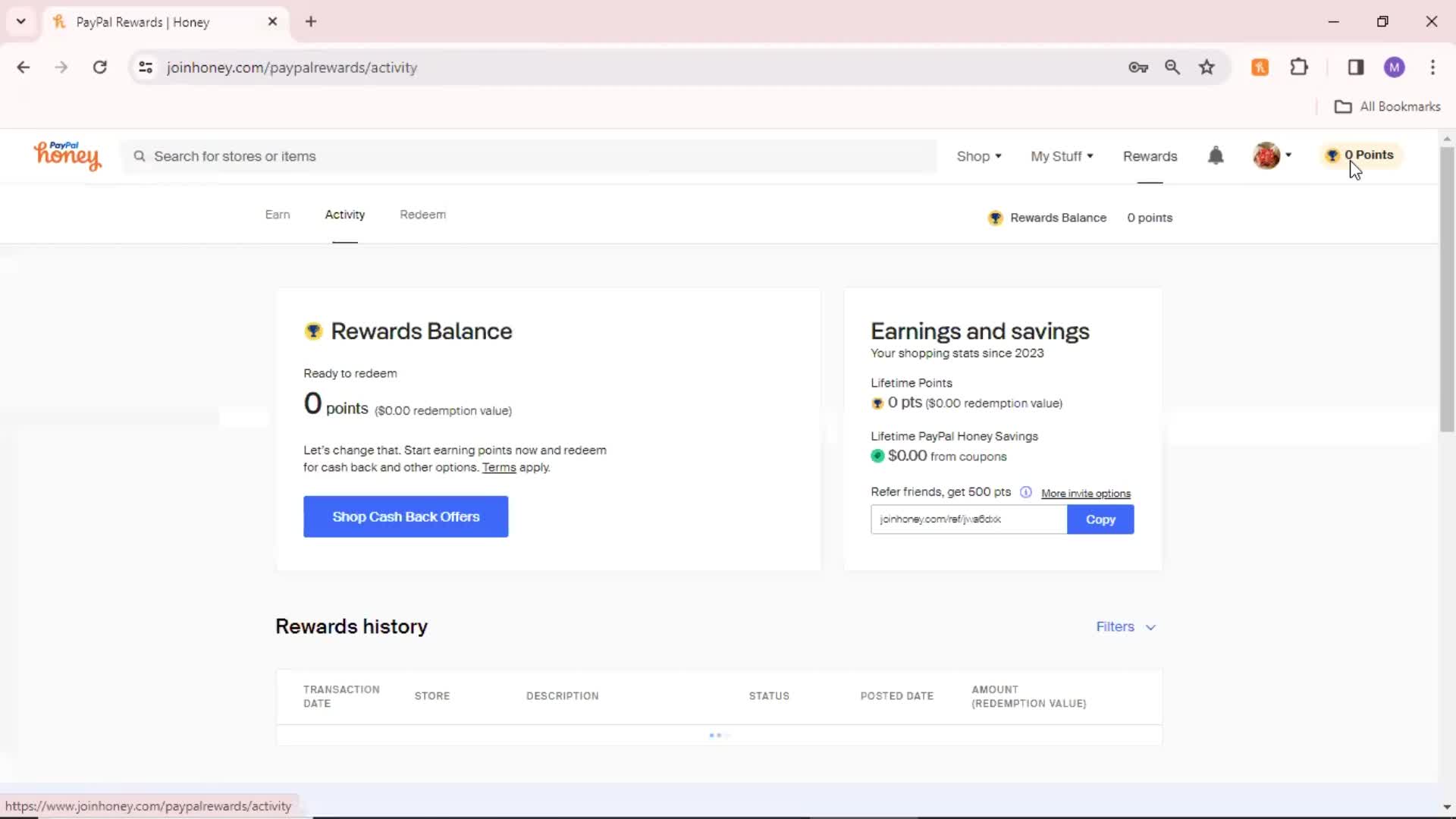Open the notifications bell
Image resolution: width=1456 pixels, height=819 pixels.
pos(1216,155)
